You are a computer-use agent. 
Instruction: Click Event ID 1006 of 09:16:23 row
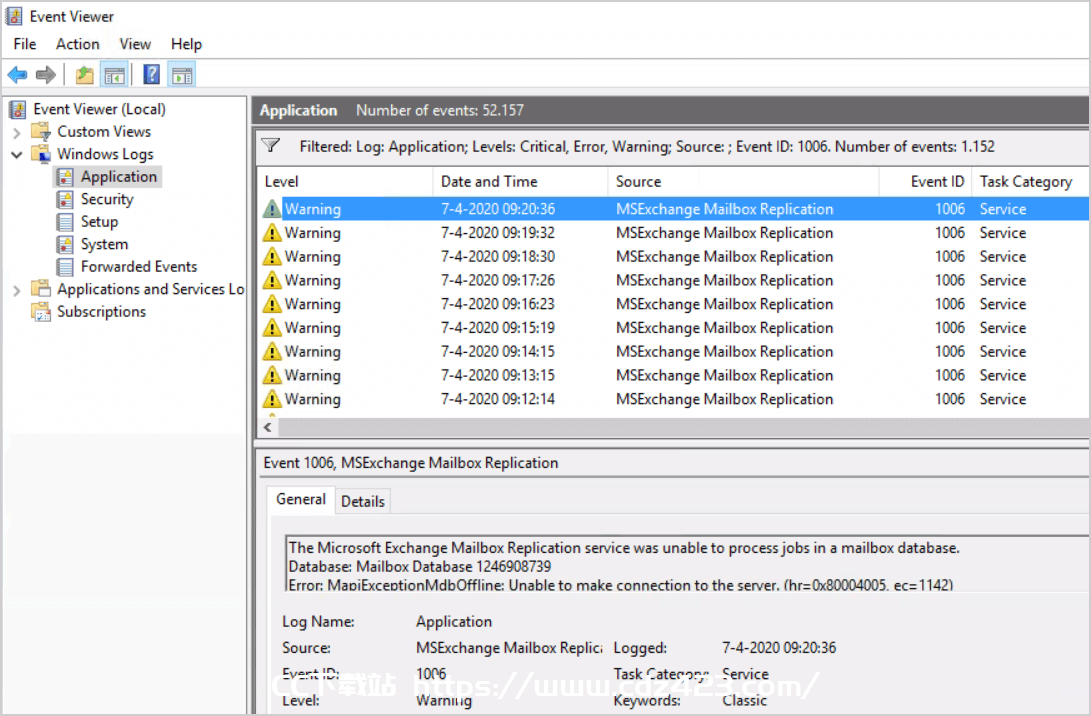pyautogui.click(x=950, y=303)
